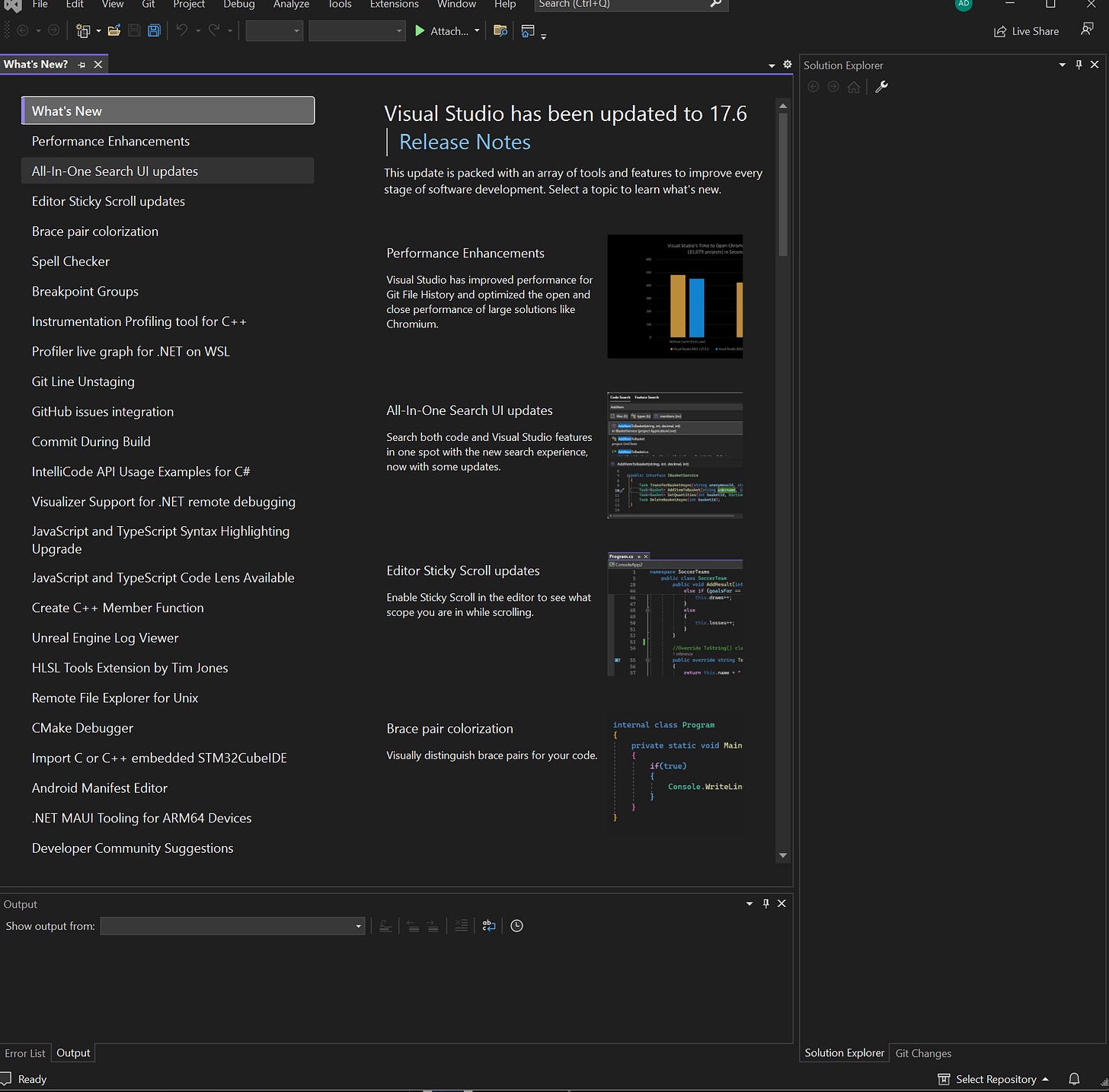Open document window gear settings icon
This screenshot has width=1109, height=1092.
point(787,65)
